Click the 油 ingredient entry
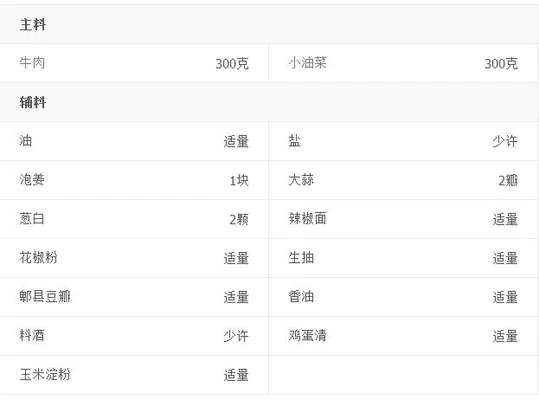Image resolution: width=539 pixels, height=400 pixels. [26, 141]
